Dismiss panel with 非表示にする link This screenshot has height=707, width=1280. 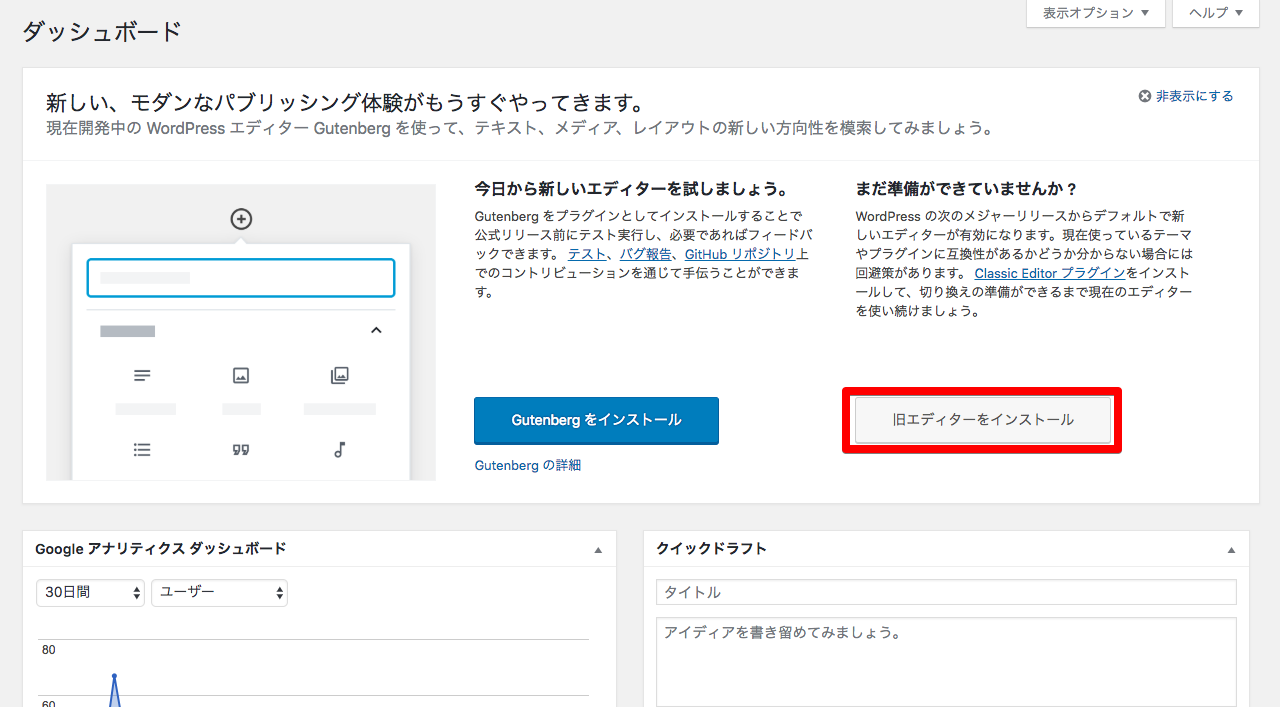(x=1186, y=97)
